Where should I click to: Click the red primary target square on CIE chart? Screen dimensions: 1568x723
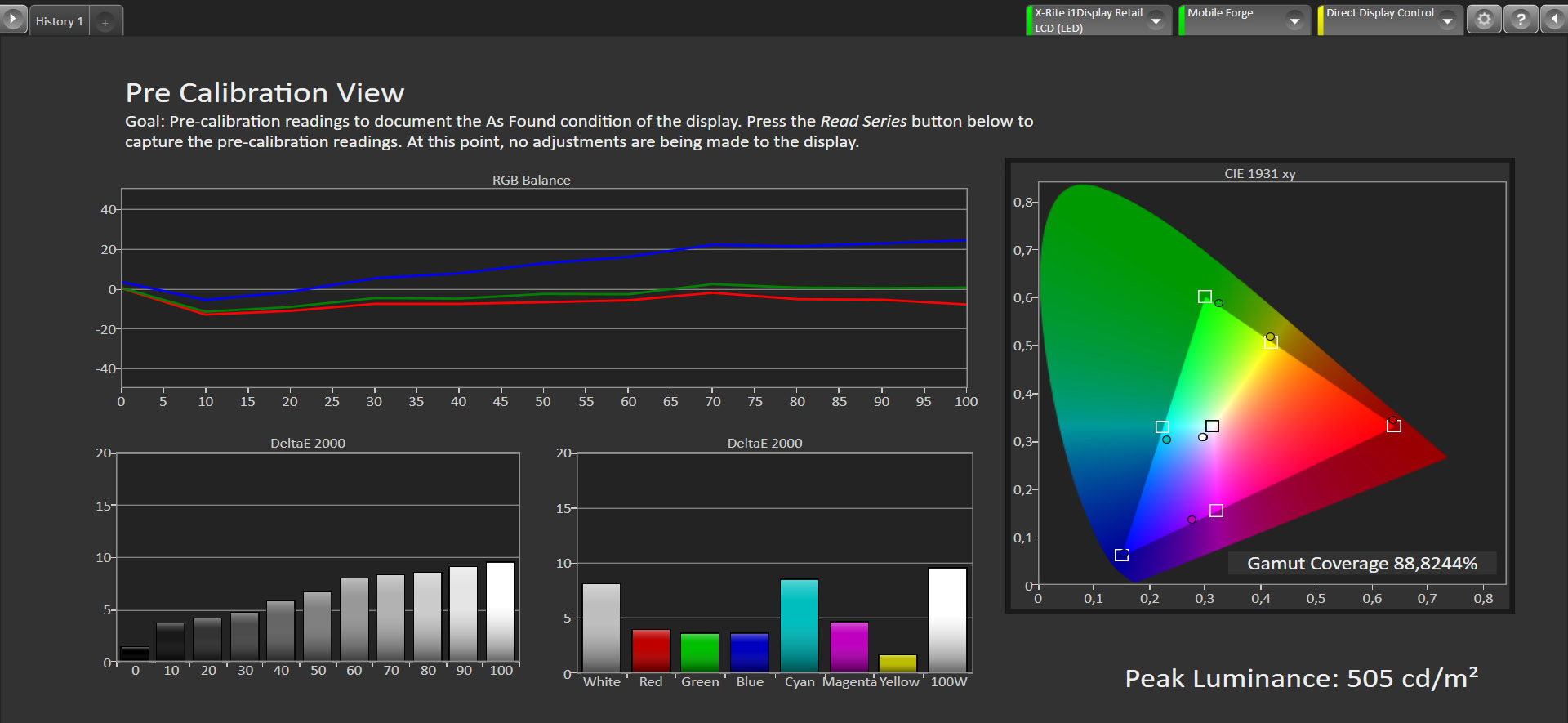(x=1394, y=426)
